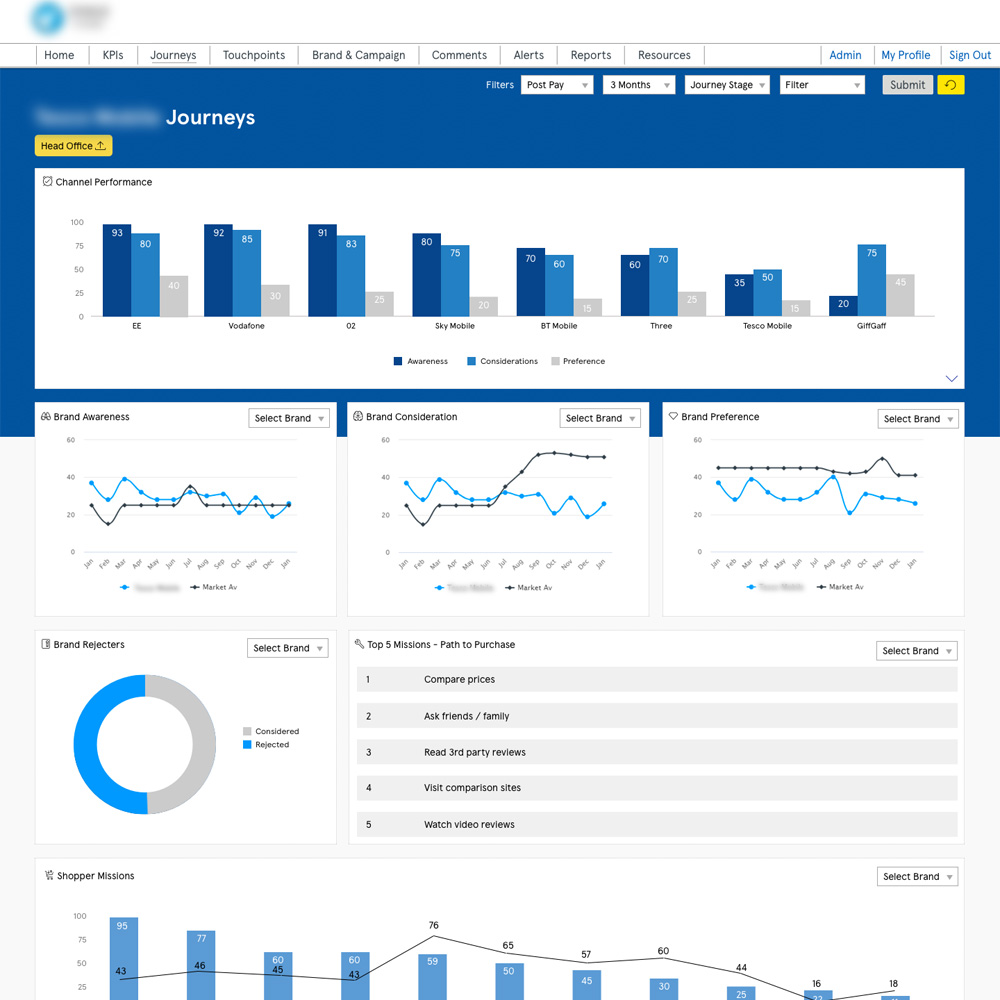Viewport: 1000px width, 1000px height.
Task: Click the Sign Out link
Action: tap(970, 55)
